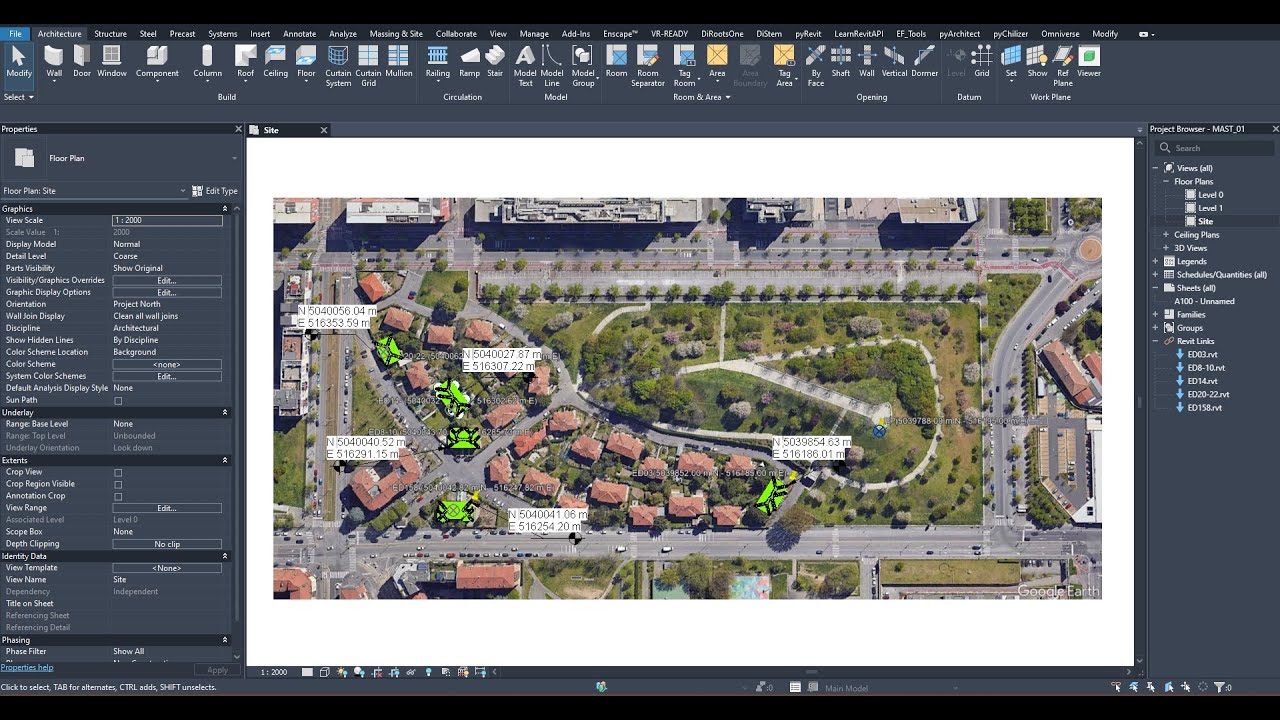Collapse the Revit Links tree node
1280x720 pixels.
click(1156, 341)
